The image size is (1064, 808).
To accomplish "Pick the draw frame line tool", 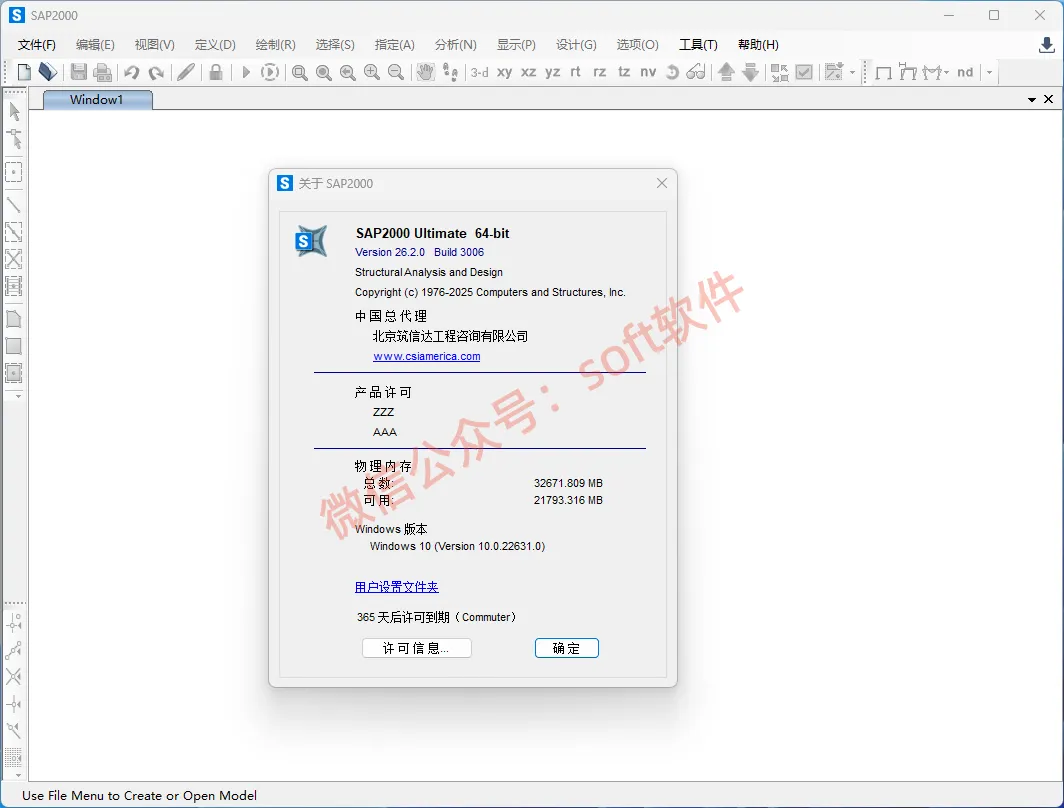I will [x=14, y=204].
